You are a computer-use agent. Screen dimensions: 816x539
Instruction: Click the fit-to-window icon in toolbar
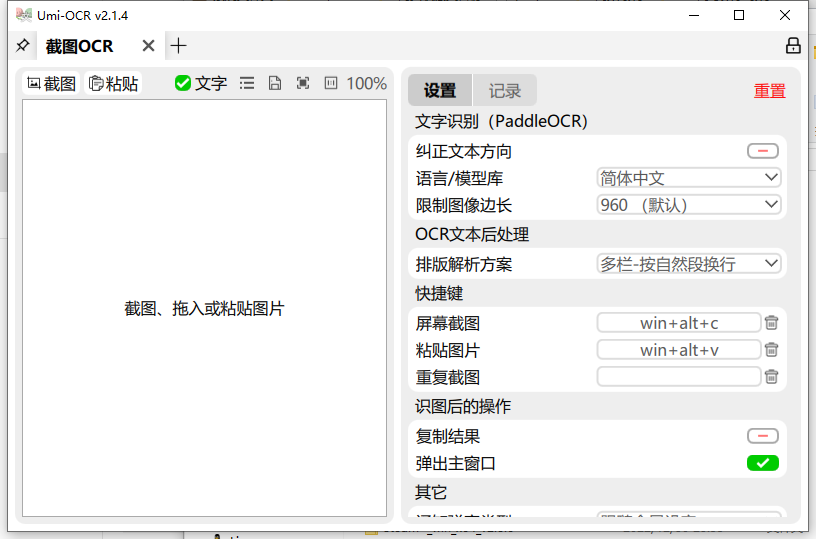click(303, 84)
